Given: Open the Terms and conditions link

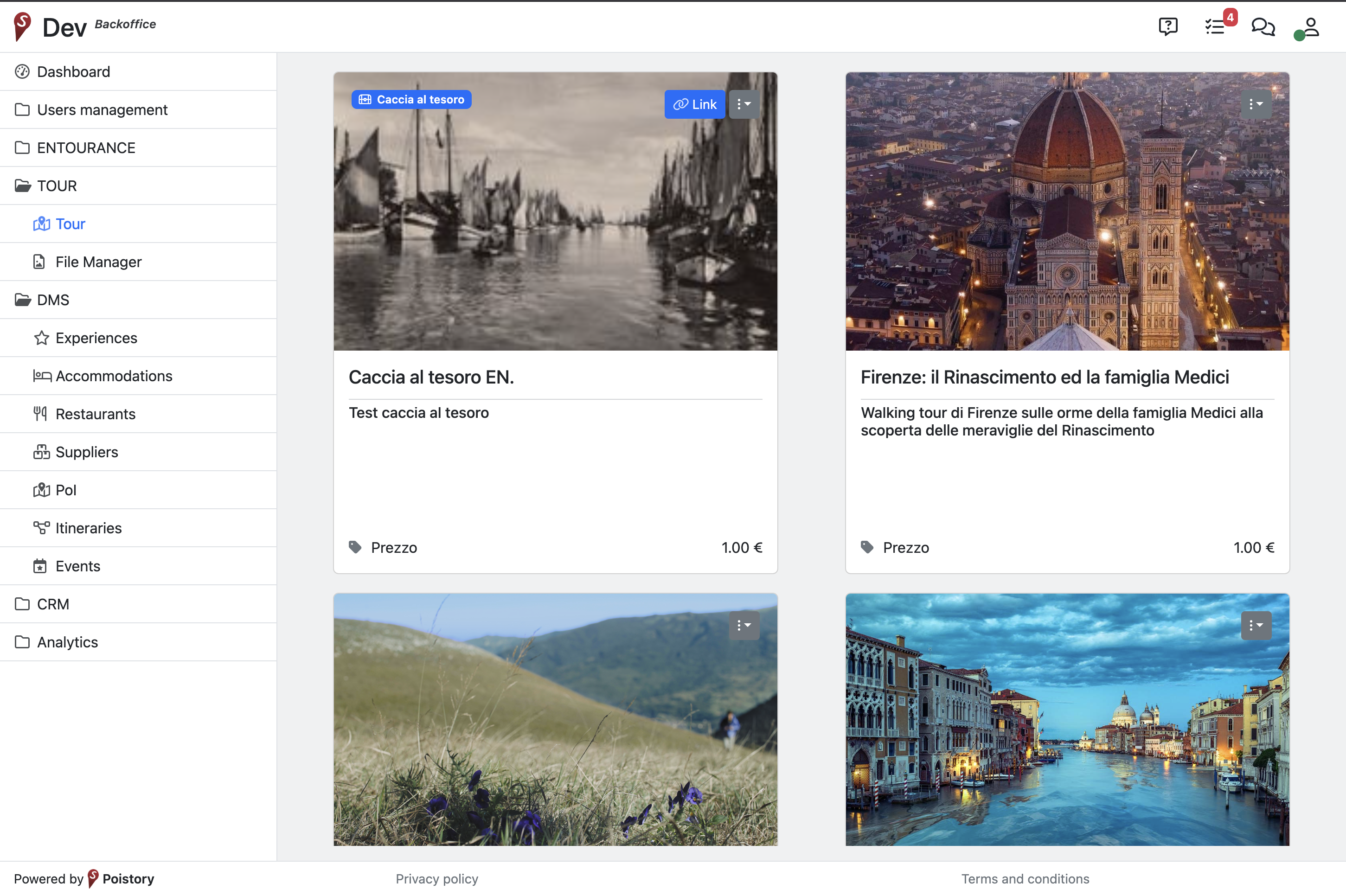Looking at the screenshot, I should pyautogui.click(x=1026, y=879).
